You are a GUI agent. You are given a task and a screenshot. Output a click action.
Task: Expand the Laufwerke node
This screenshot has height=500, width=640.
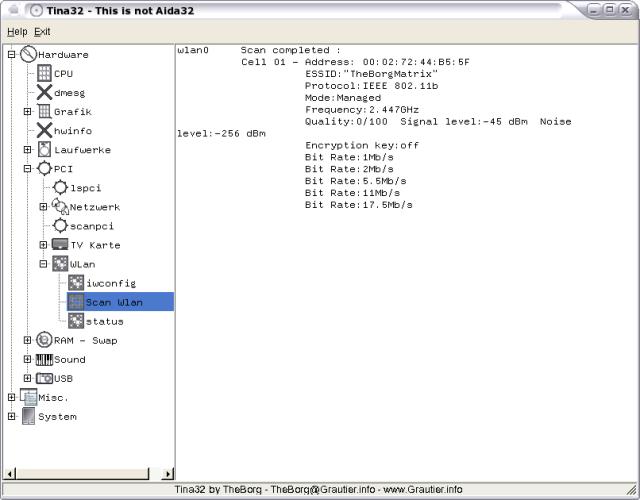(27, 149)
